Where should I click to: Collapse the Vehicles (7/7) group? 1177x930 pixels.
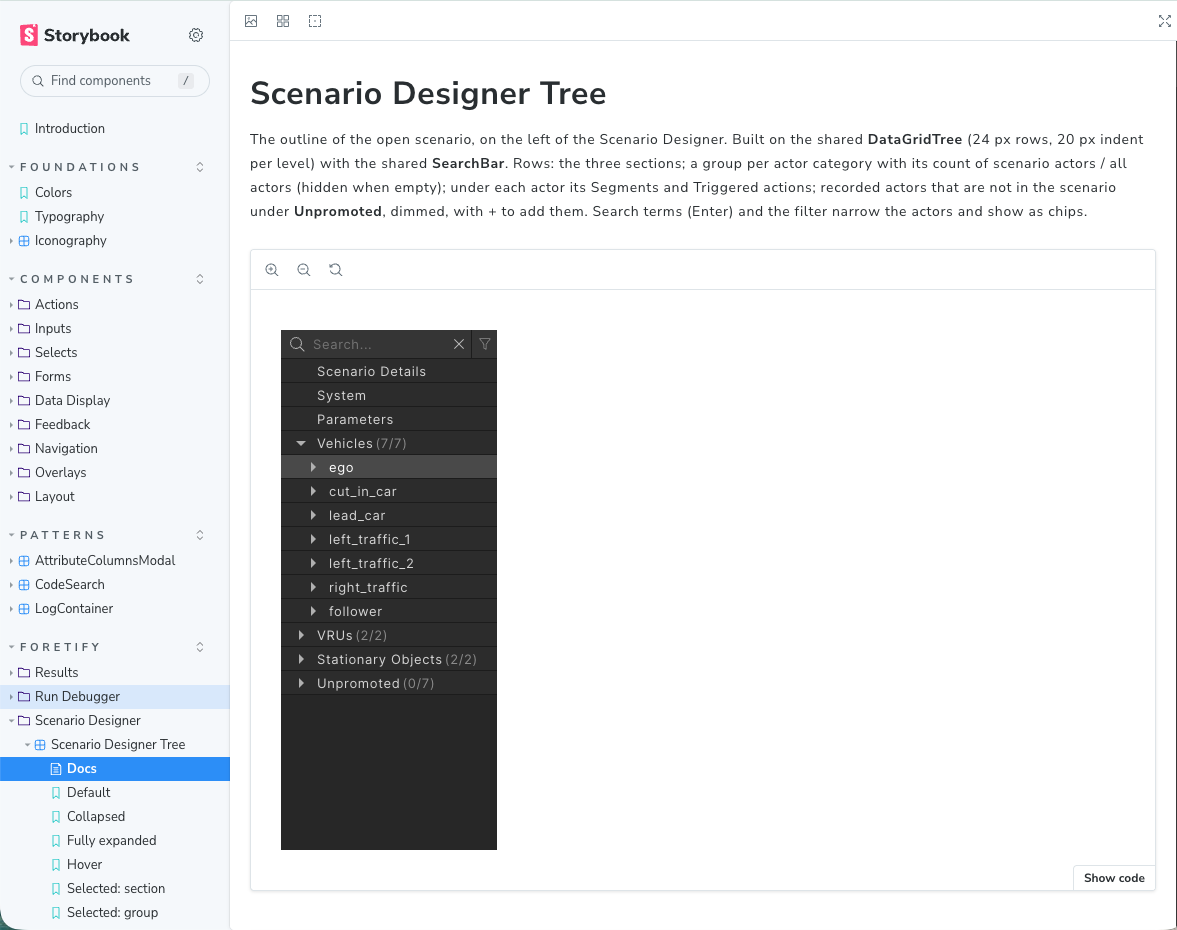(301, 444)
